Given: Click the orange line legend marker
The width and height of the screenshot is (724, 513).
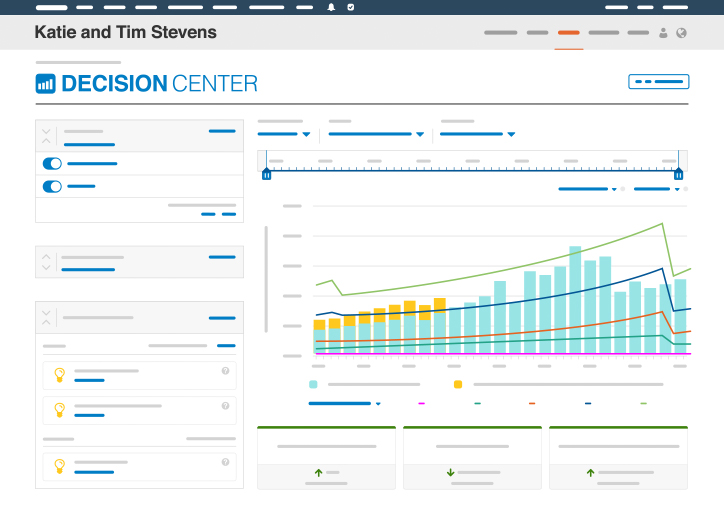Looking at the screenshot, I should click(532, 404).
